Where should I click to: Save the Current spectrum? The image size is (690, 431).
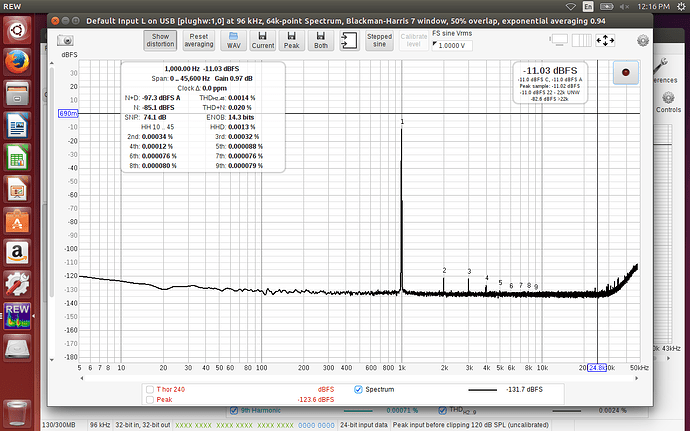263,41
